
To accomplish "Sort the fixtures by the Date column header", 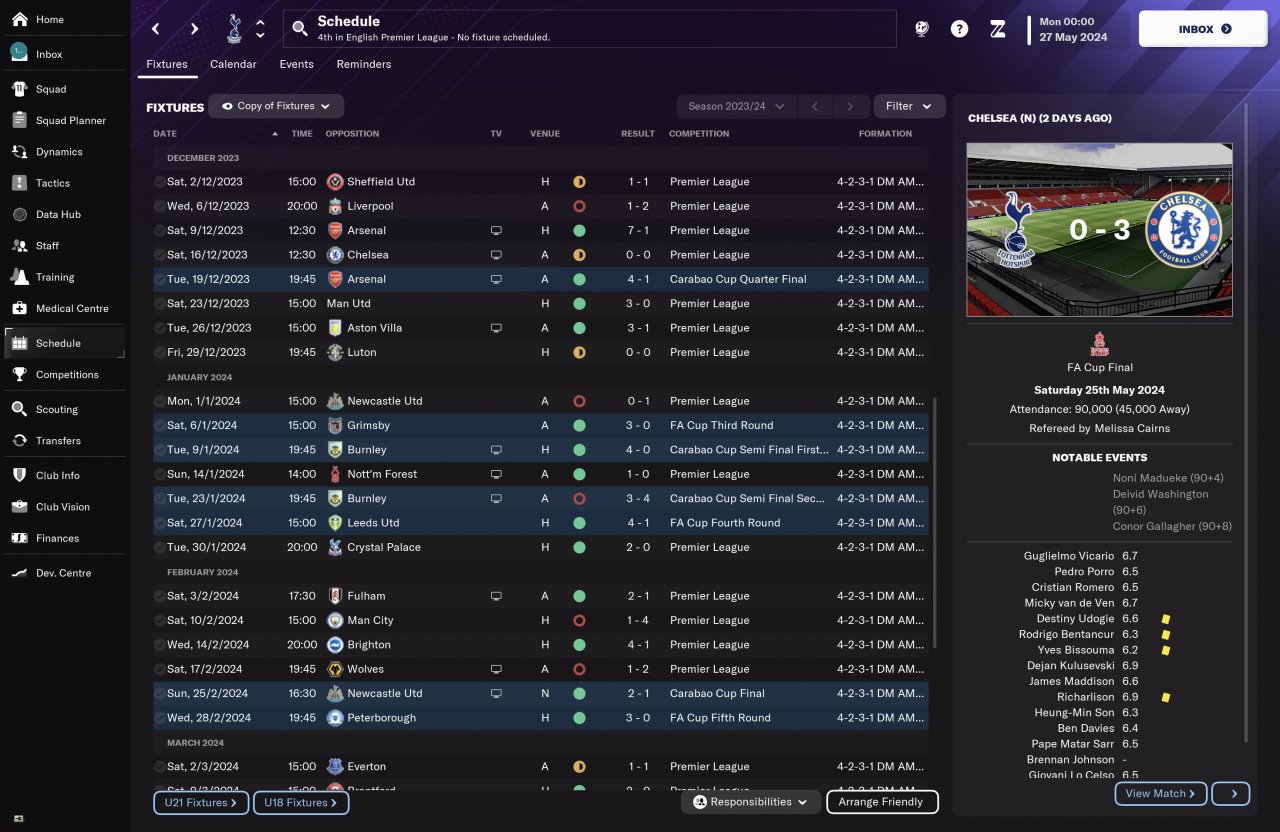I will click(165, 134).
